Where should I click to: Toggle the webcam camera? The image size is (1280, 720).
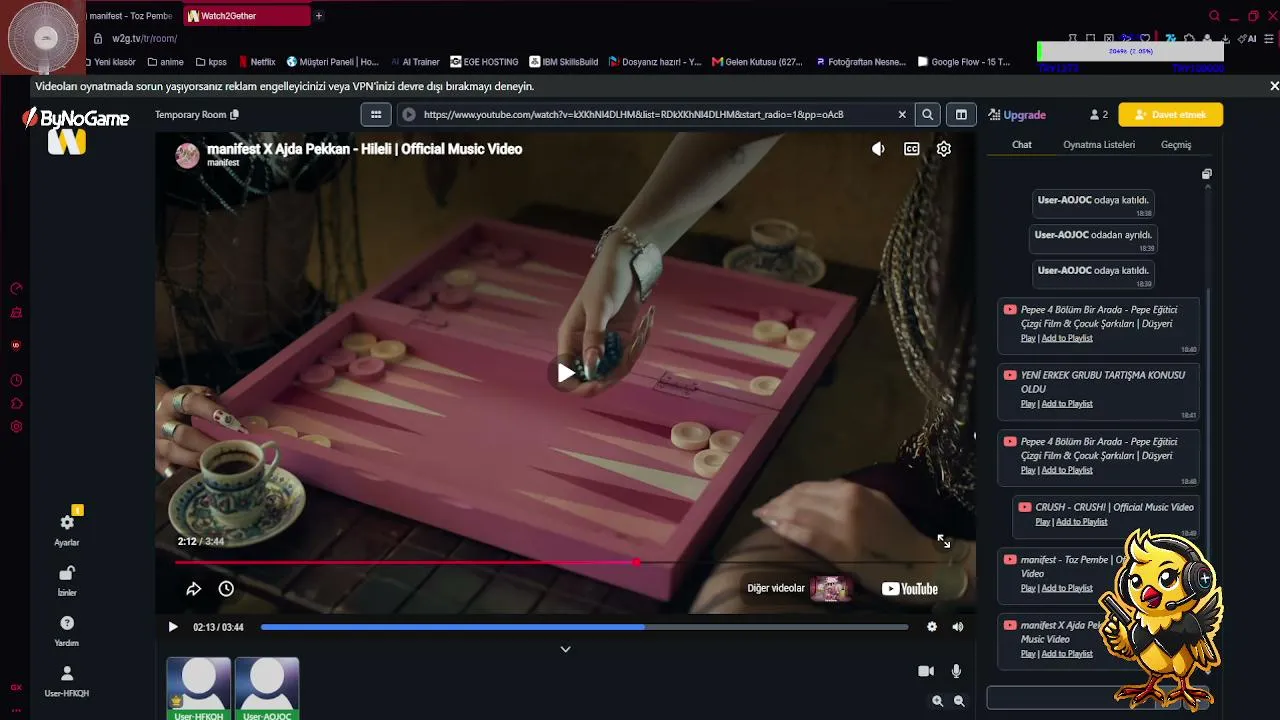[x=926, y=671]
